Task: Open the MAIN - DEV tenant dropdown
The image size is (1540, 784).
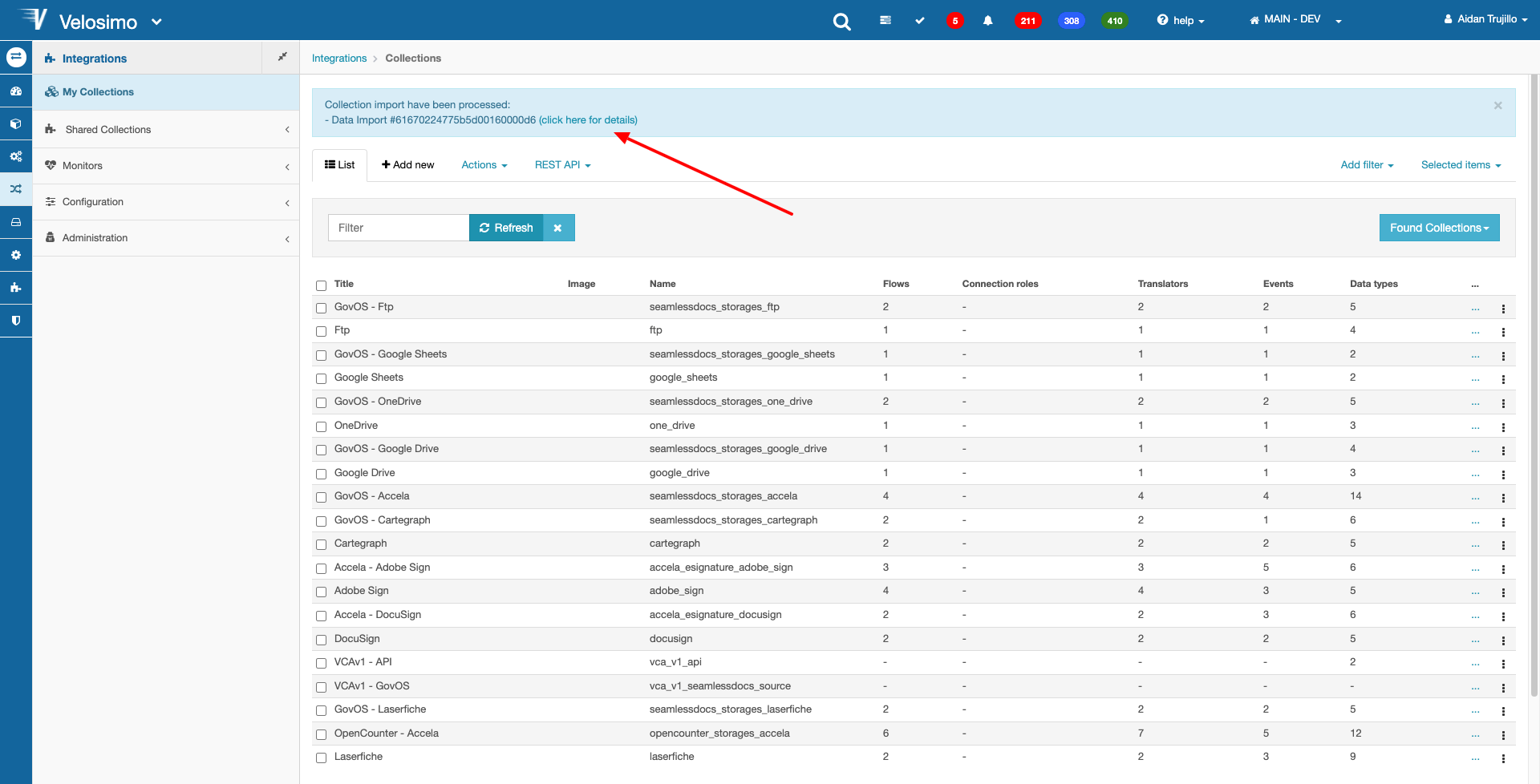Action: (1296, 20)
